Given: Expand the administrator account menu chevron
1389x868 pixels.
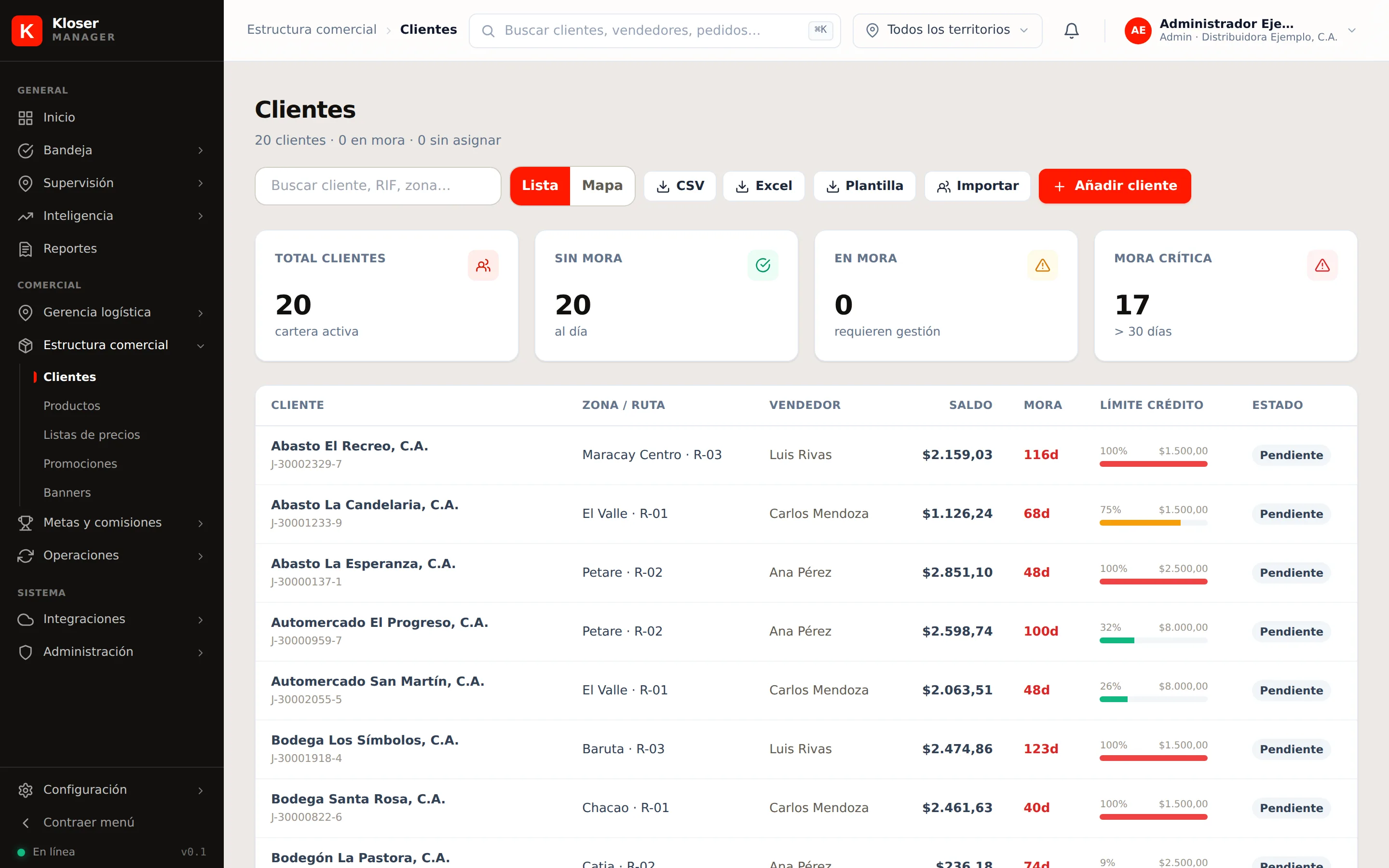Looking at the screenshot, I should [x=1352, y=30].
